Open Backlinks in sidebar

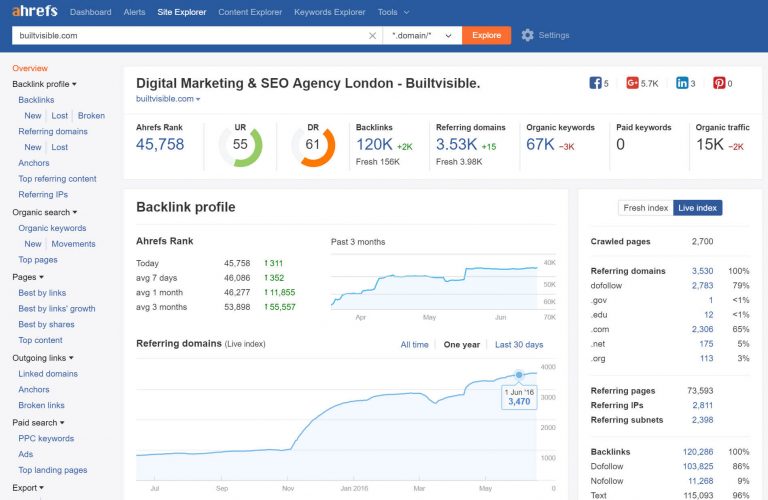pyautogui.click(x=36, y=99)
